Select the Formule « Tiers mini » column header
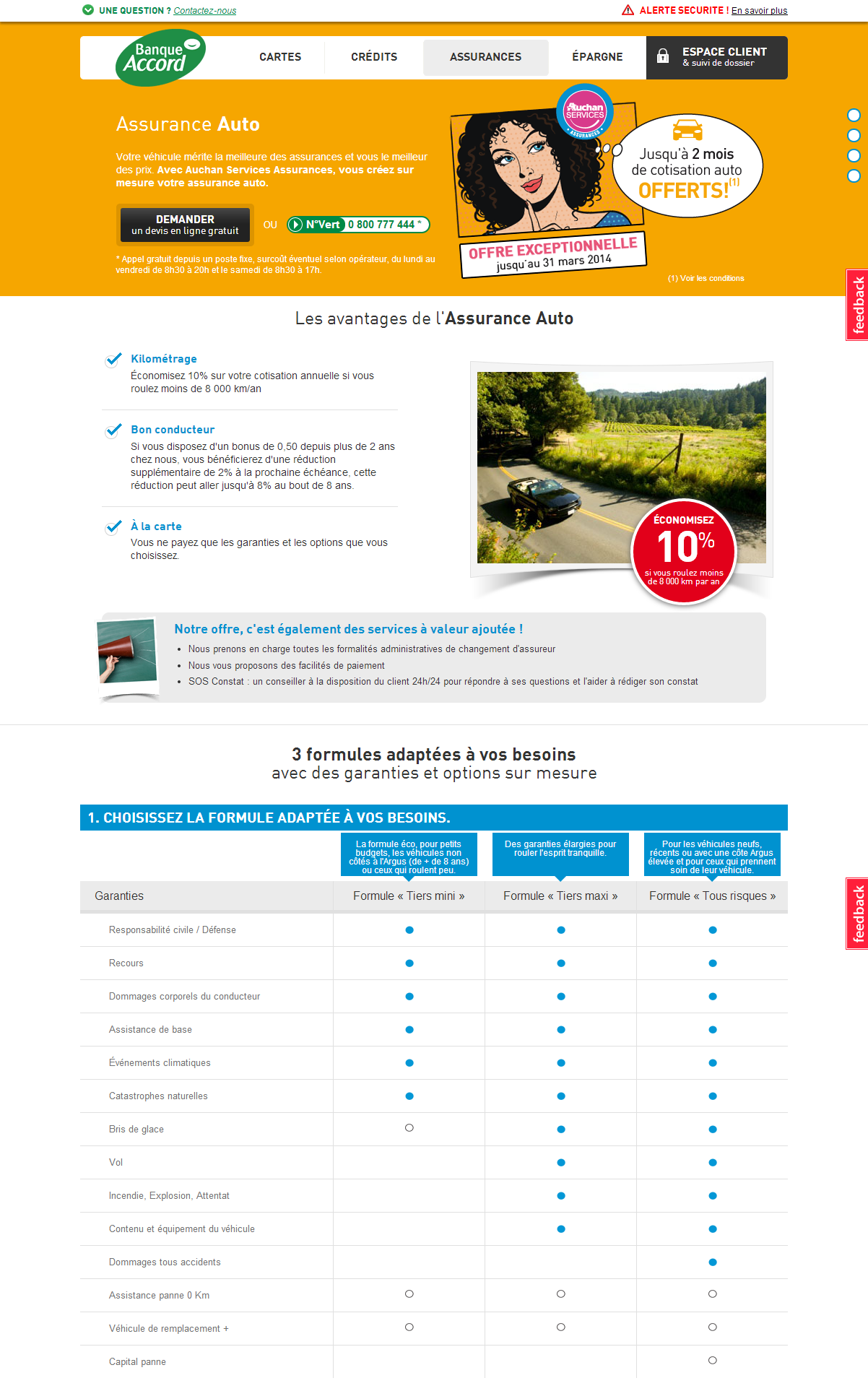Screen dimensions: 868x1391 [409, 896]
